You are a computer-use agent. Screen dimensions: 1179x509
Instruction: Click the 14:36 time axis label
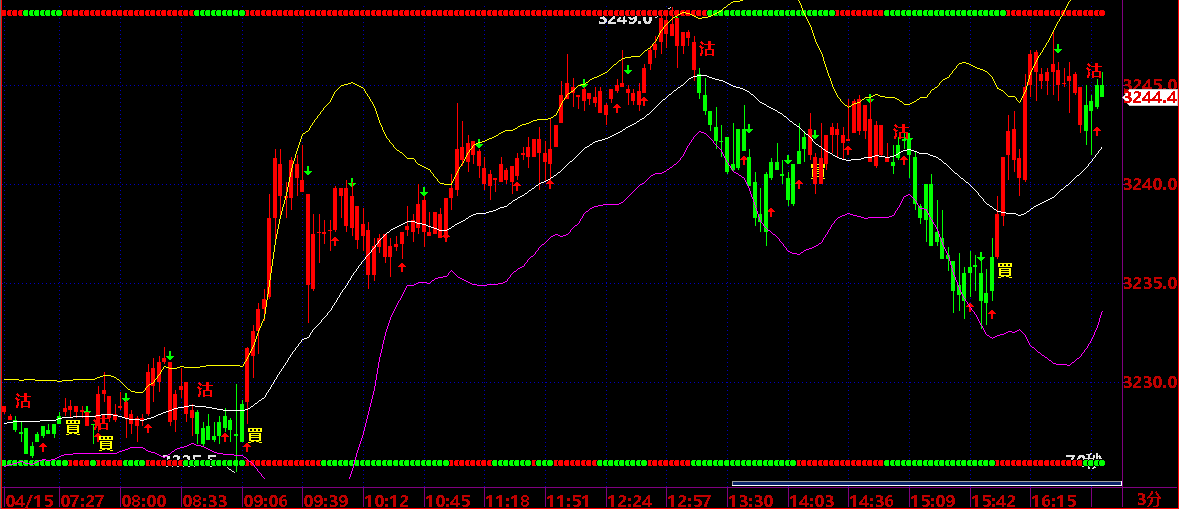pyautogui.click(x=872, y=499)
